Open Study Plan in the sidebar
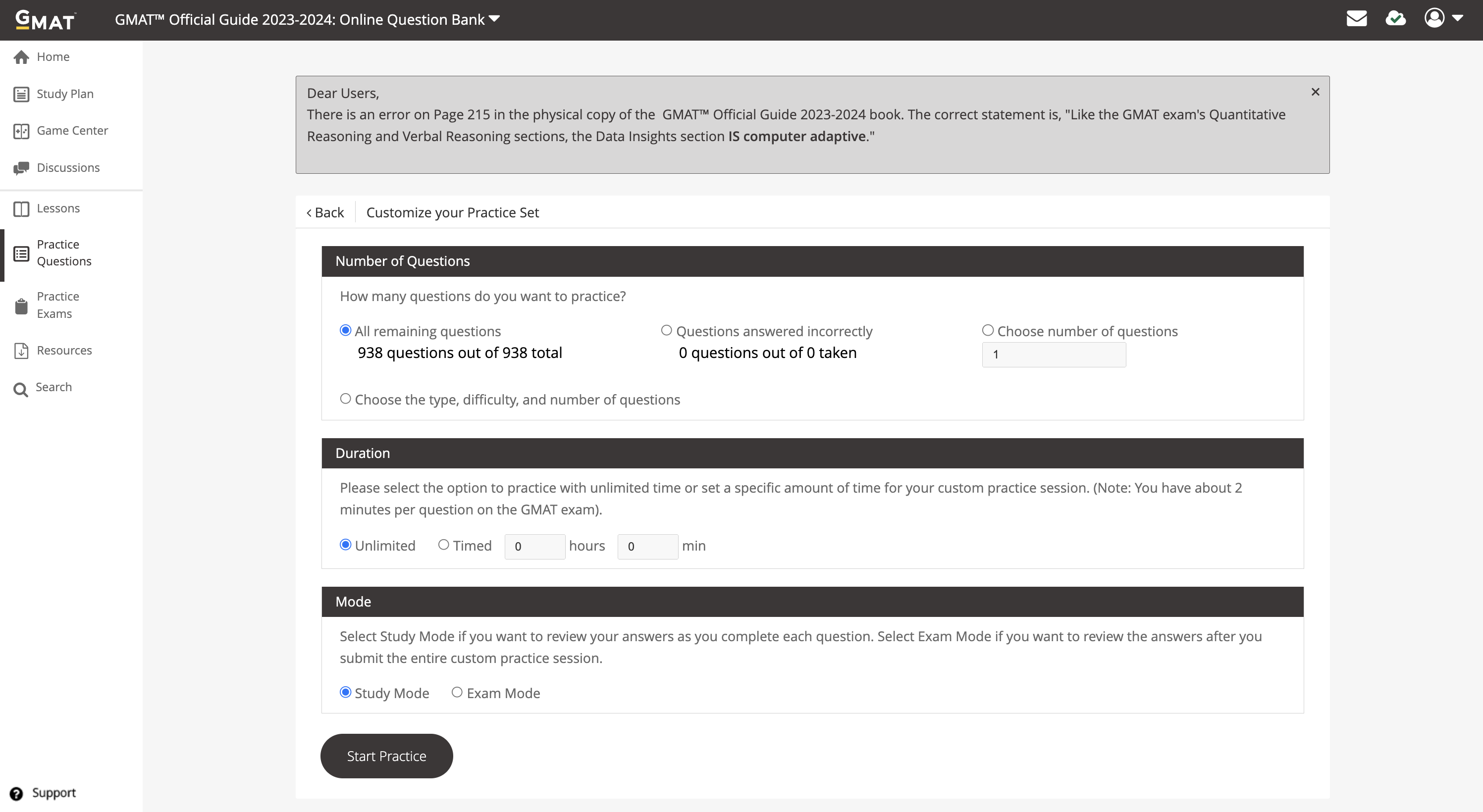This screenshot has width=1483, height=812. coord(64,94)
